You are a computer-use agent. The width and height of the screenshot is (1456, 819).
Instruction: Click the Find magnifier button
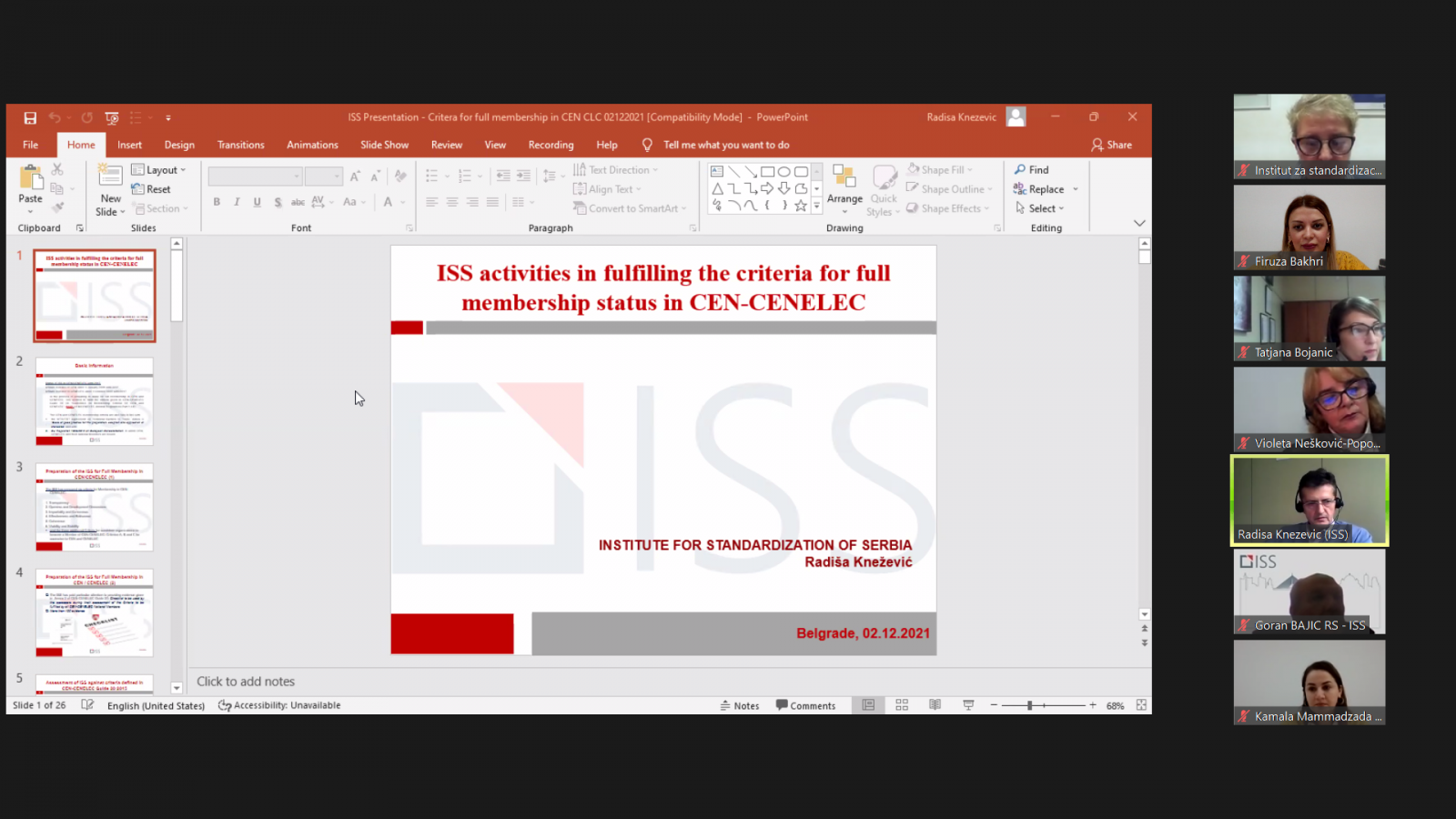point(1032,170)
